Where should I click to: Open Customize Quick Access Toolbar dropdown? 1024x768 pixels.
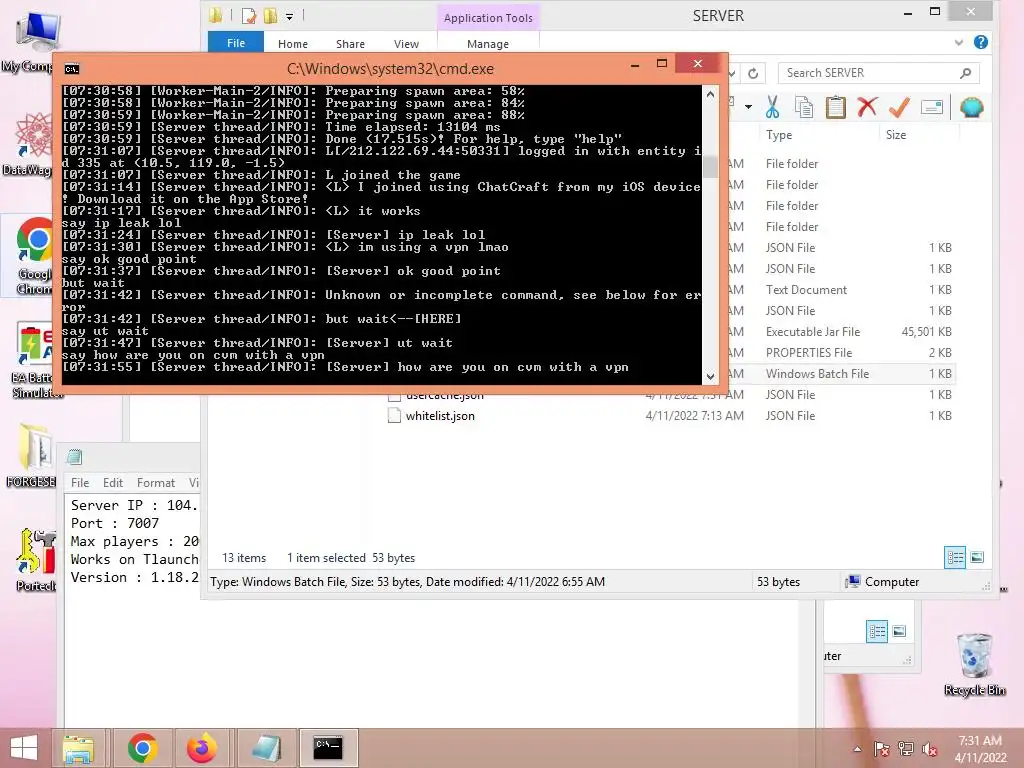point(289,16)
